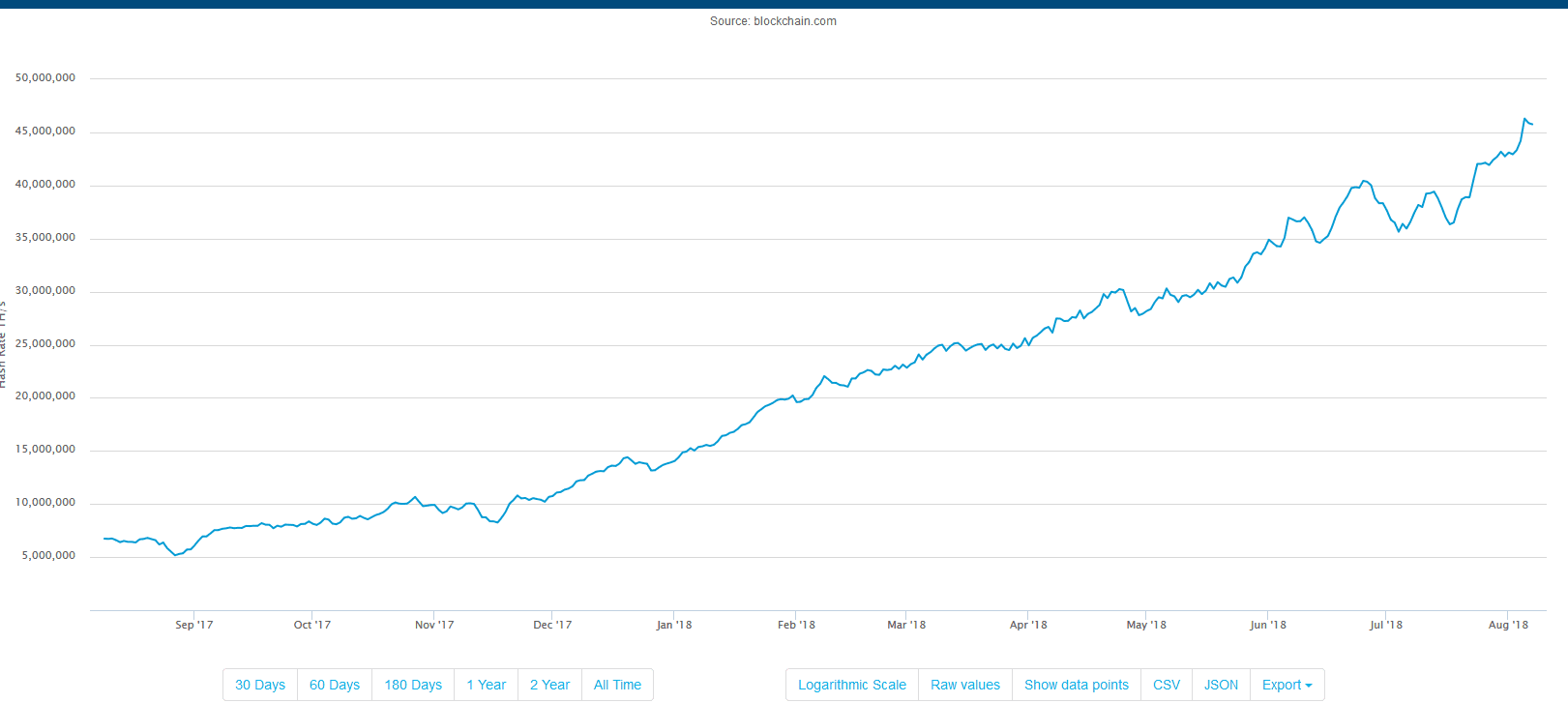This screenshot has height=703, width=1568.
Task: Click the Jan '18 x-axis label
Action: (674, 625)
